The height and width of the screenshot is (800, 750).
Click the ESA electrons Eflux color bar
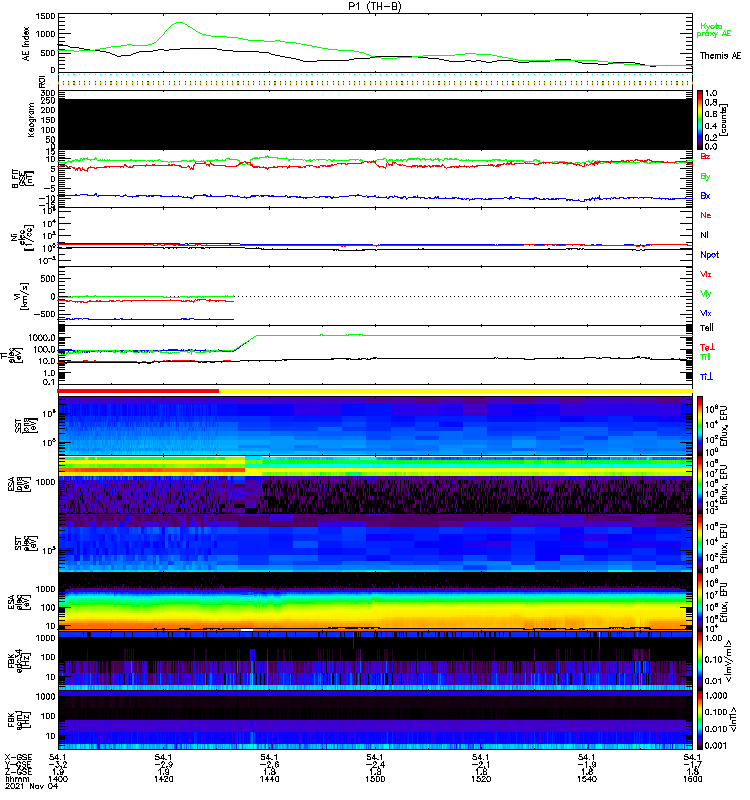pyautogui.click(x=700, y=602)
